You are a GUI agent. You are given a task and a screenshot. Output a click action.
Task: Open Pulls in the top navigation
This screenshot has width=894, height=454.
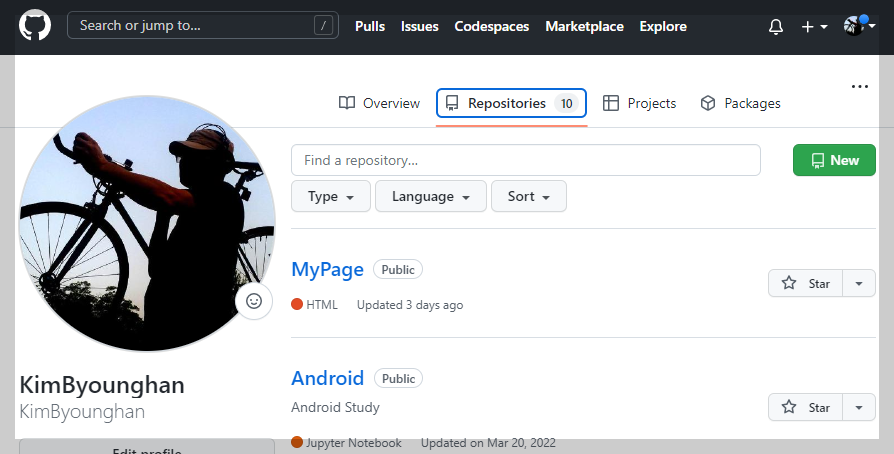coord(370,26)
